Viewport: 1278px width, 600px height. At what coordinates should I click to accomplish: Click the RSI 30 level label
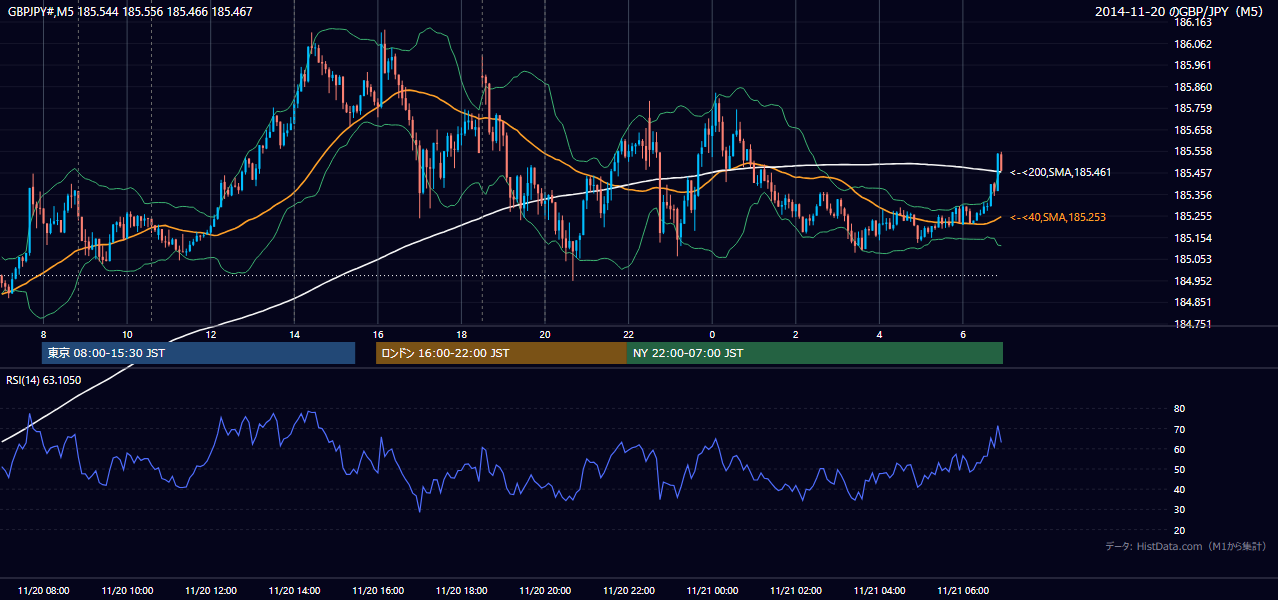(1179, 510)
